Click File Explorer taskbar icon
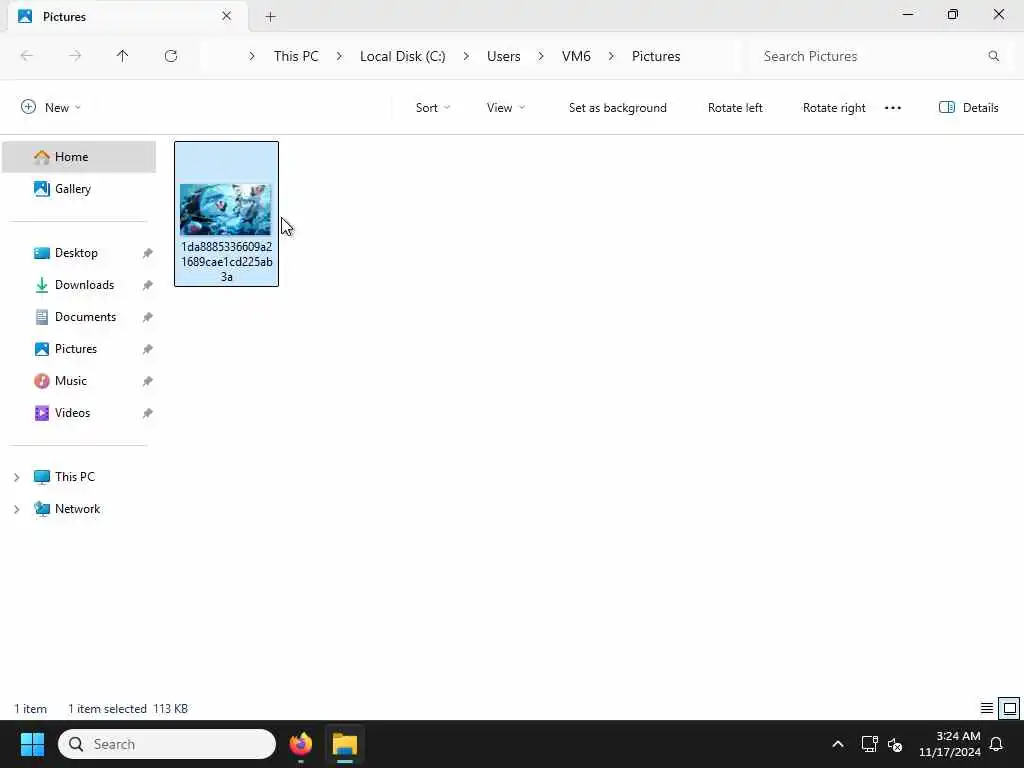Image resolution: width=1024 pixels, height=768 pixels. click(345, 744)
